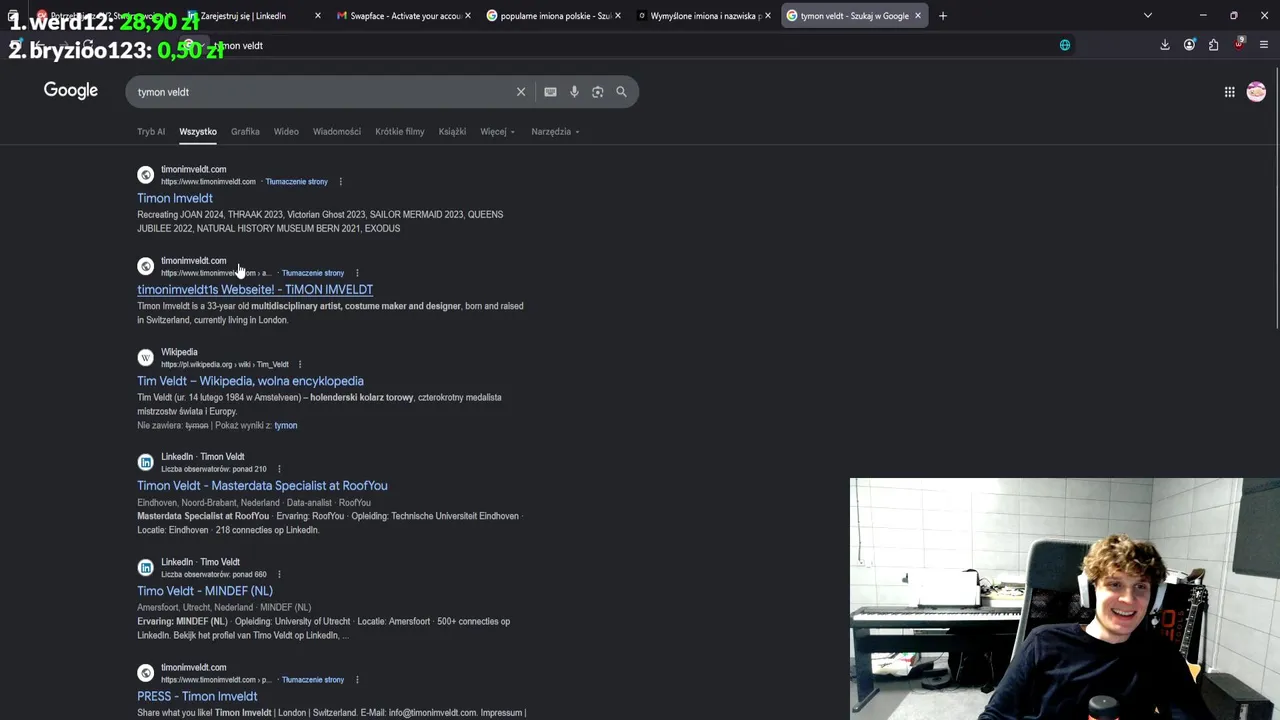This screenshot has height=720, width=1280.
Task: Click the 'tymon' show-results link
Action: tap(286, 426)
